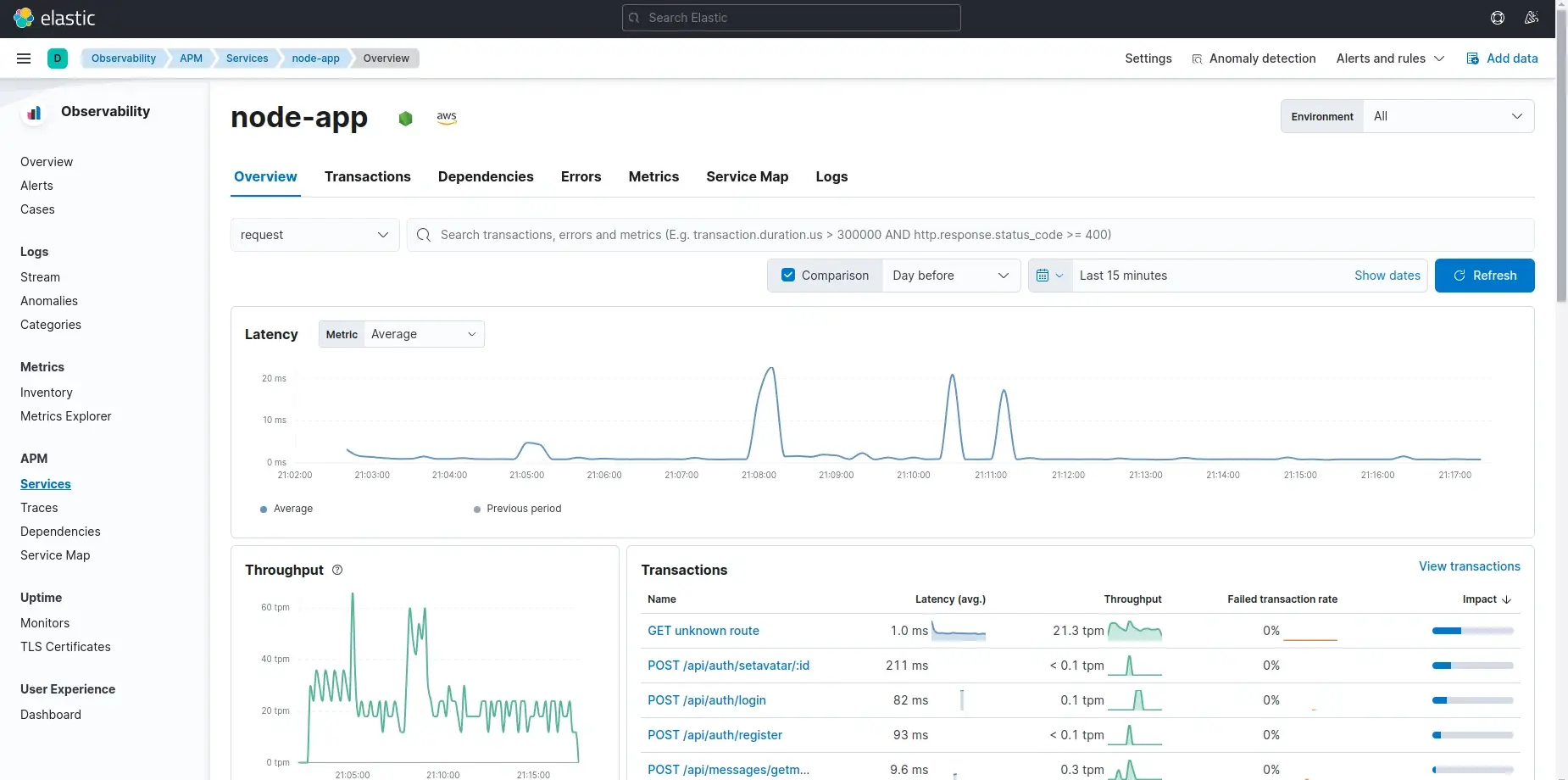Open the Environment All dropdown
The width and height of the screenshot is (1568, 780).
(x=1448, y=116)
